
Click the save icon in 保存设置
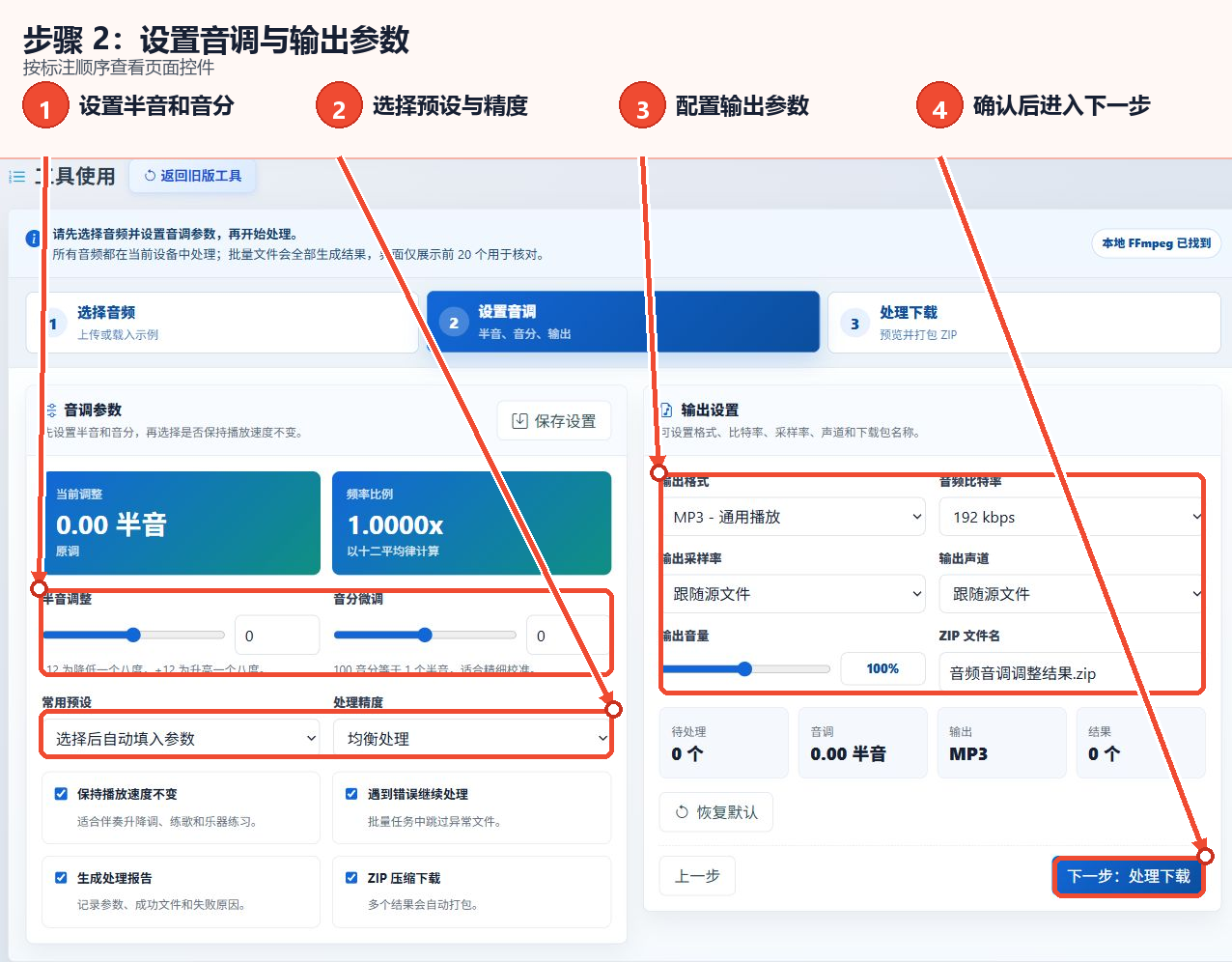(x=519, y=421)
